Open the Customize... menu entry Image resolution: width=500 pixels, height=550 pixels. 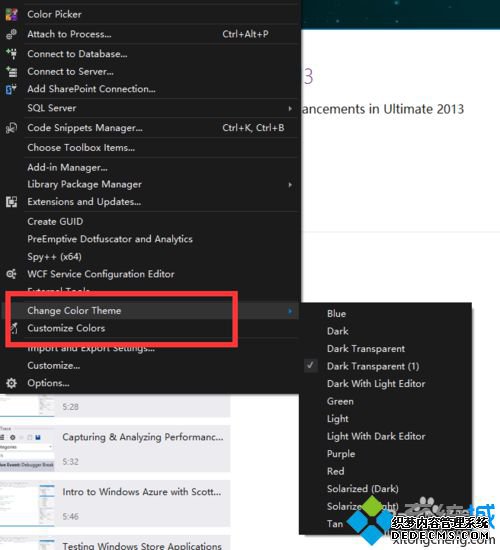pos(54,365)
